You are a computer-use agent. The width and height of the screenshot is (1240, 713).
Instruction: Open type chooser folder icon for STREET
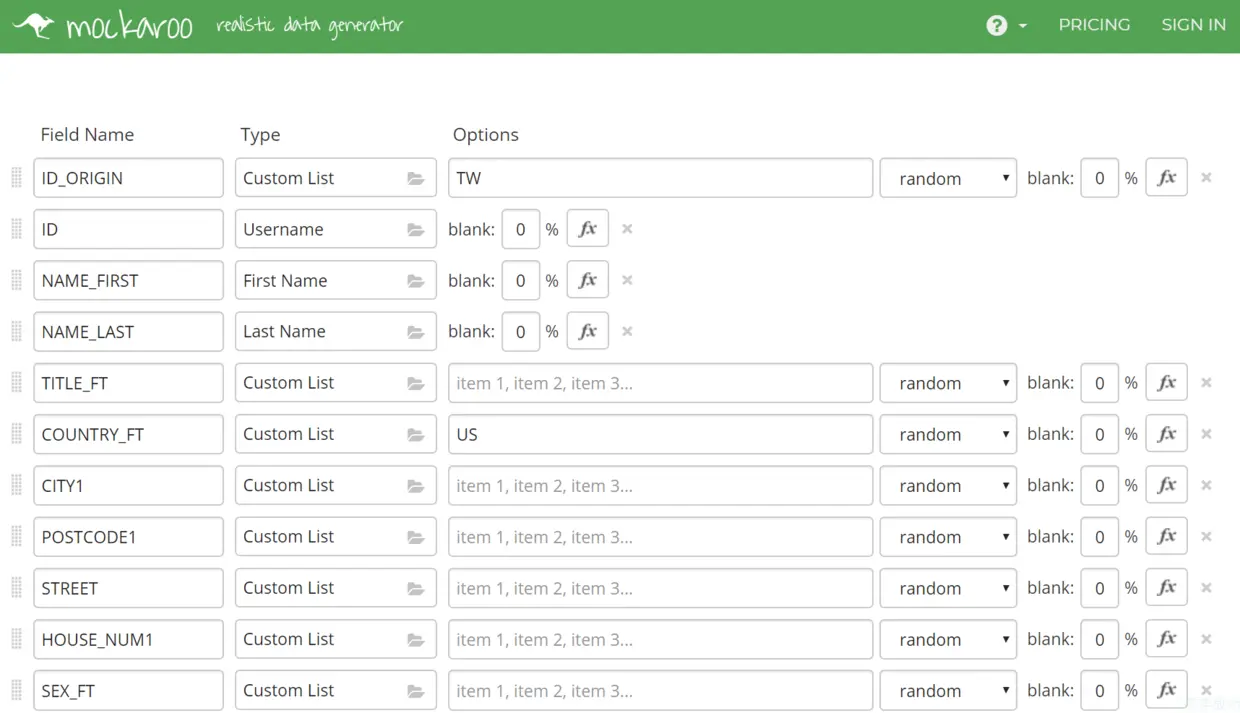coord(416,589)
